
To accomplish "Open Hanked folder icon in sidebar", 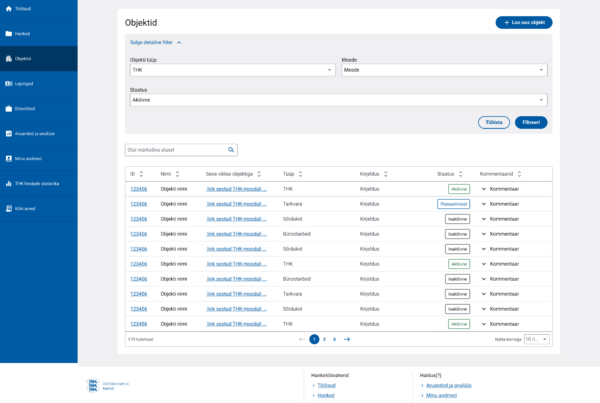I will tap(9, 33).
